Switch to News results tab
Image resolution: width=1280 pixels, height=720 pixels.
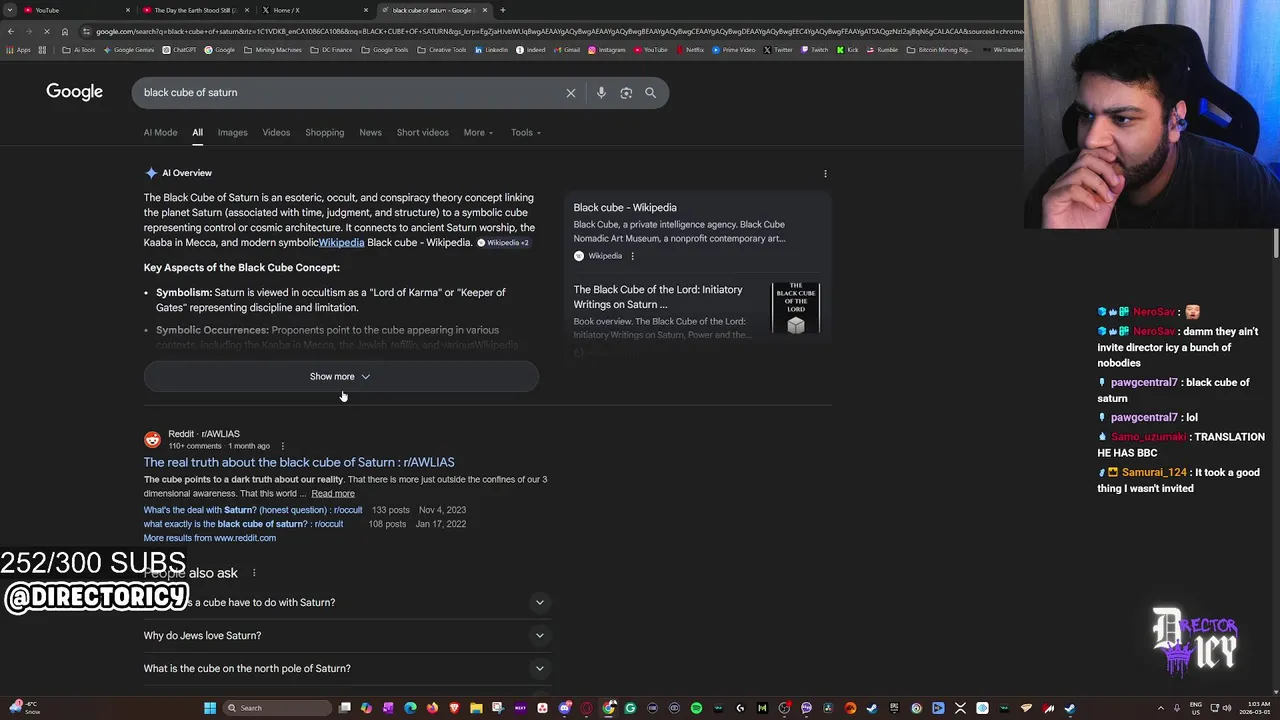pyautogui.click(x=370, y=133)
